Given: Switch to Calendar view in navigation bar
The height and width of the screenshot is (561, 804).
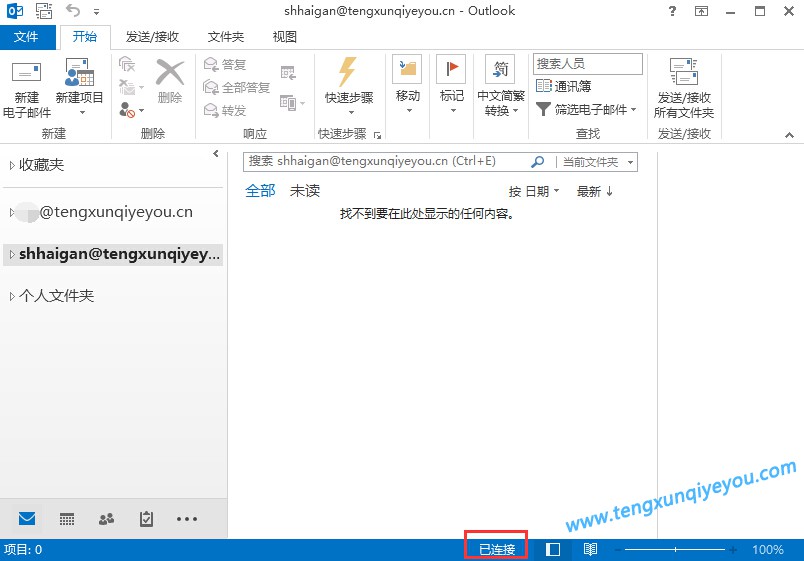Looking at the screenshot, I should point(67,519).
